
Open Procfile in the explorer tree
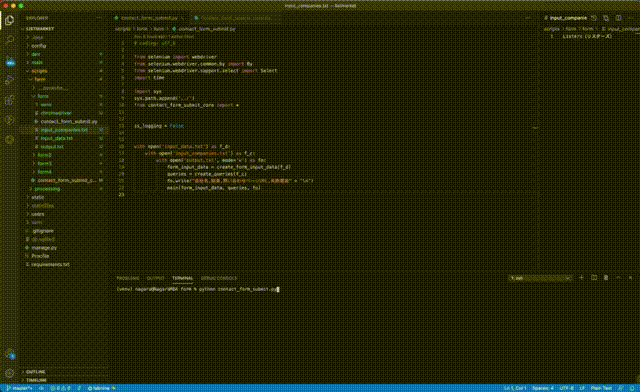point(40,256)
